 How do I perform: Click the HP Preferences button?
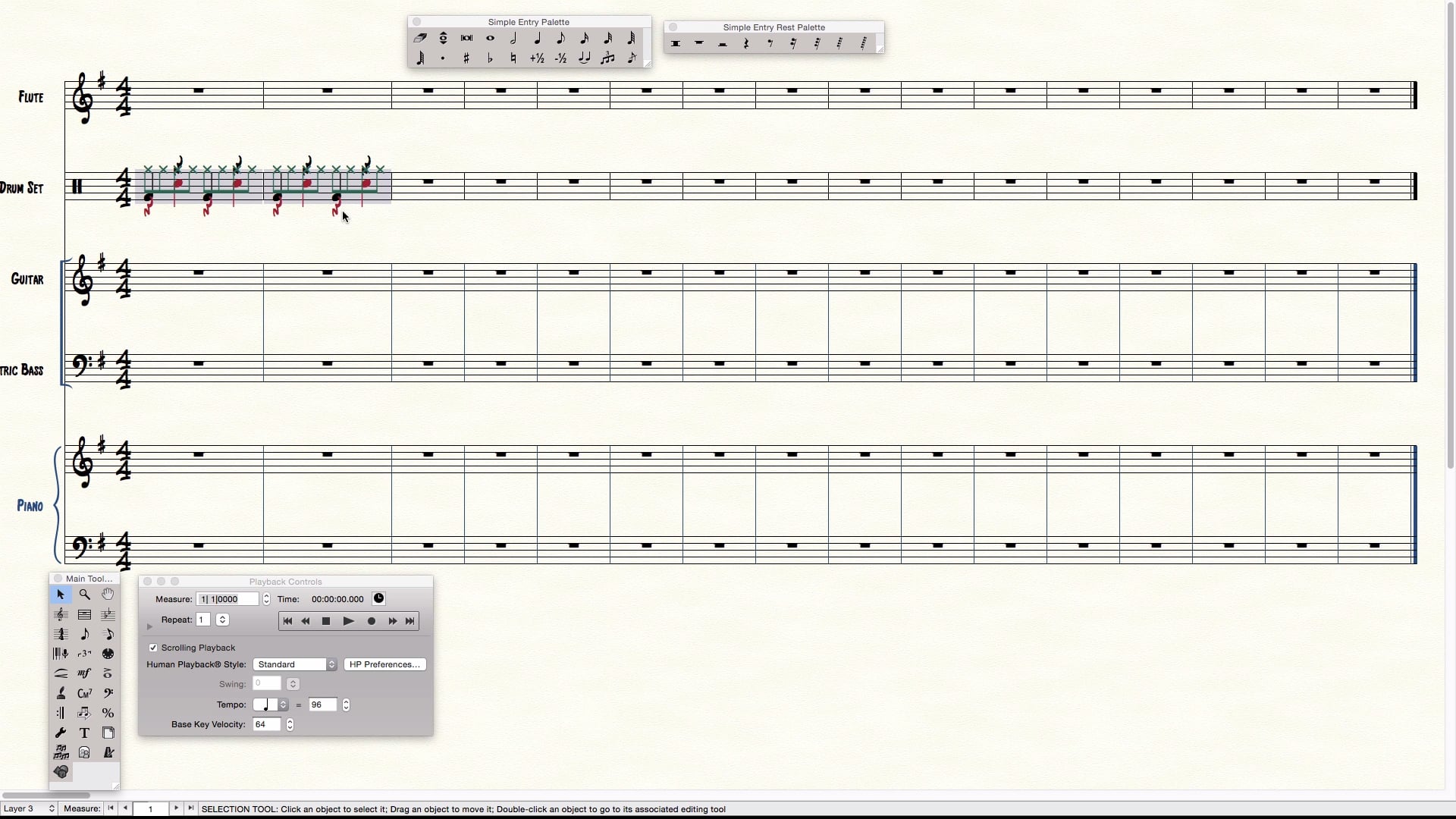[x=384, y=664]
